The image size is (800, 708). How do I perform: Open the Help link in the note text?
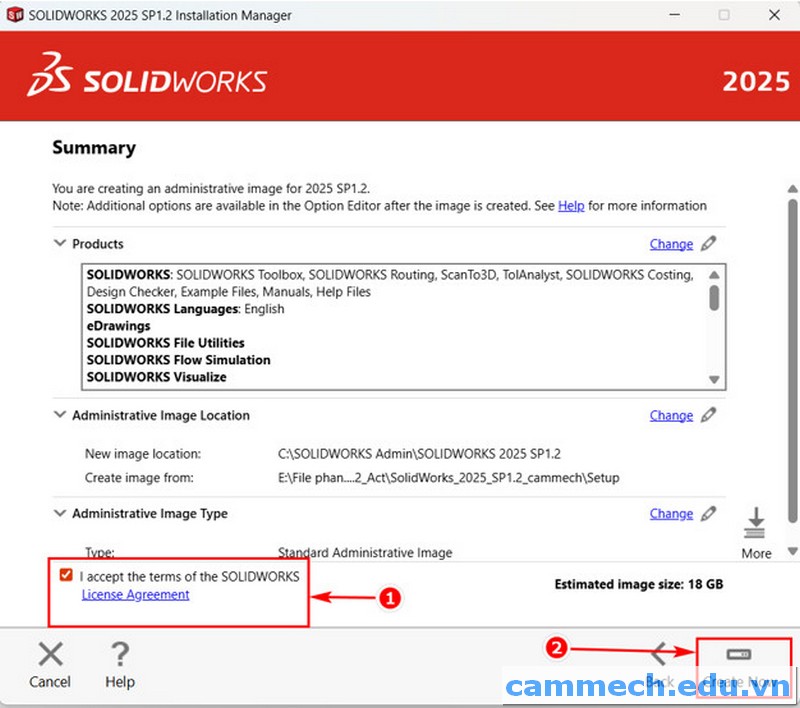[571, 205]
